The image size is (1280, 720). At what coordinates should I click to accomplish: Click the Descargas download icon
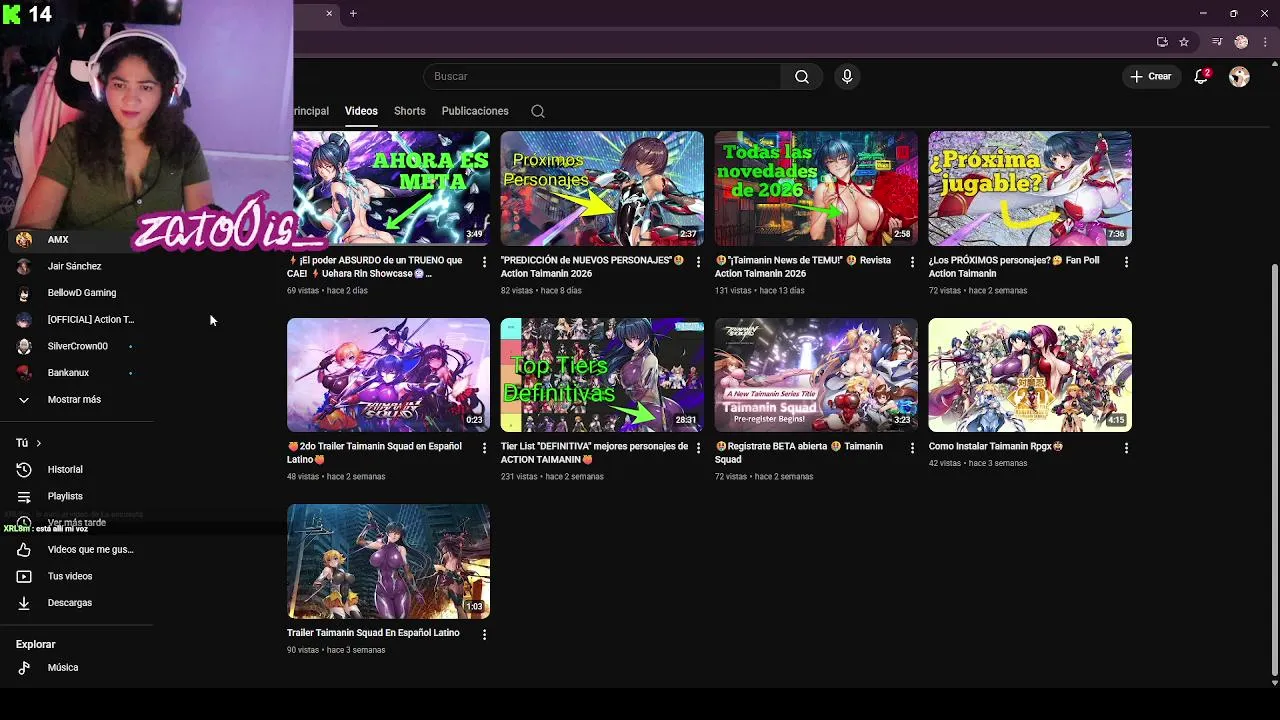pyautogui.click(x=24, y=603)
